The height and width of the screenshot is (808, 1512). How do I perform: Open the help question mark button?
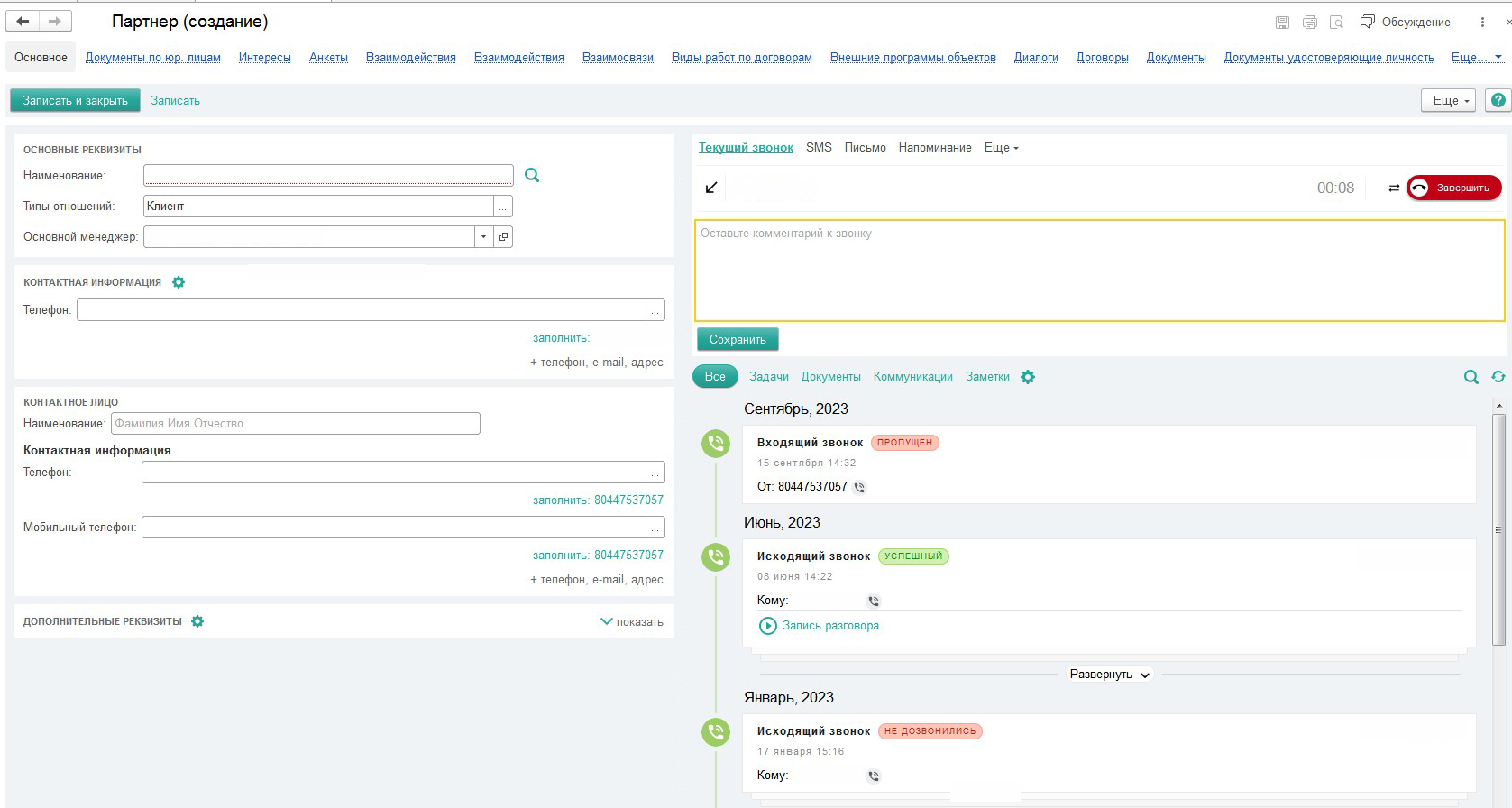tap(1498, 100)
